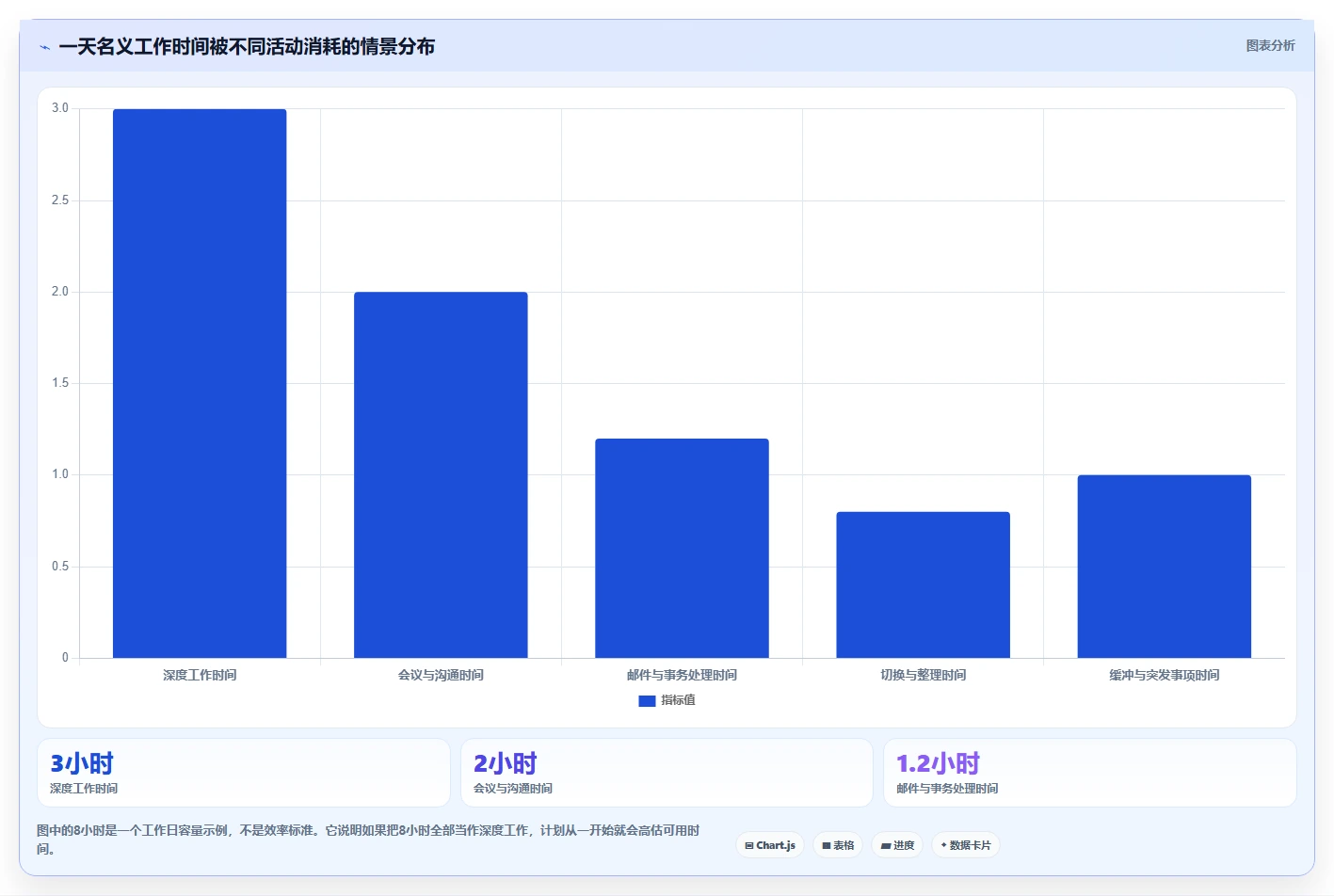1334x896 pixels.
Task: Click the 2小时 value in stat card
Action: tap(506, 763)
